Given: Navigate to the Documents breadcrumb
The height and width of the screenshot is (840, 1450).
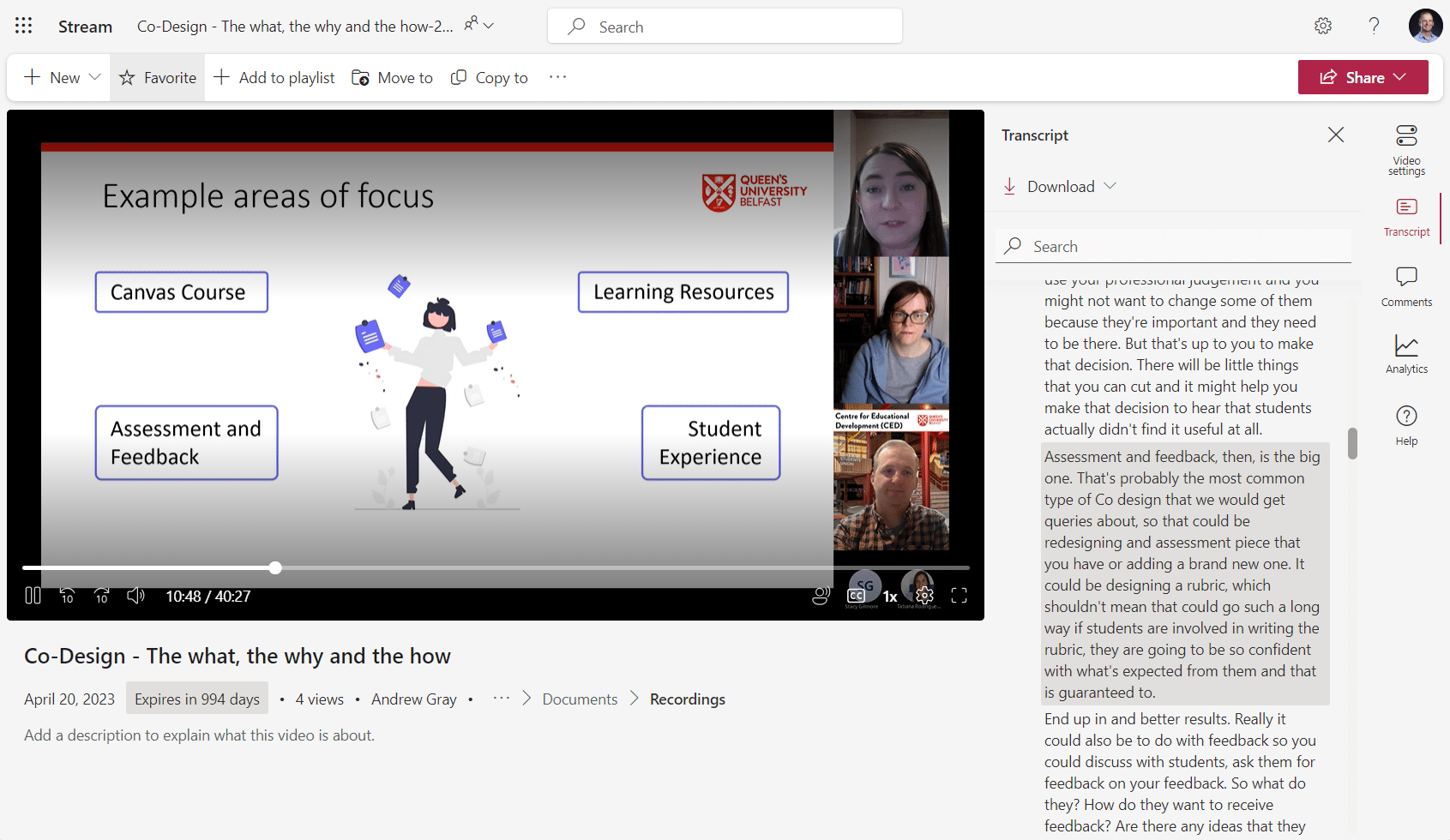Looking at the screenshot, I should pyautogui.click(x=580, y=699).
